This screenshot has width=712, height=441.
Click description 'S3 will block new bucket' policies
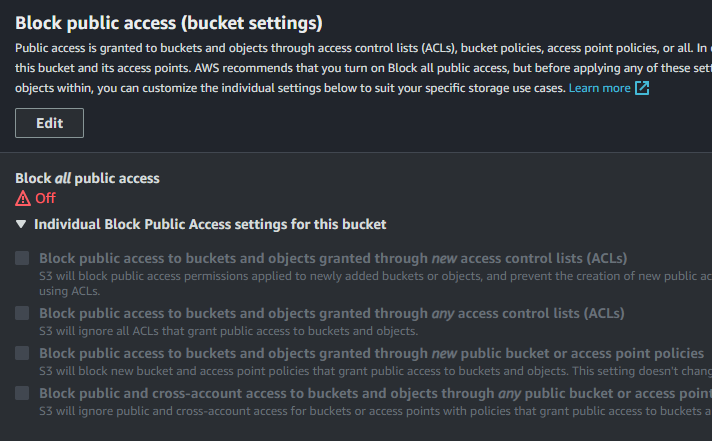pyautogui.click(x=376, y=371)
